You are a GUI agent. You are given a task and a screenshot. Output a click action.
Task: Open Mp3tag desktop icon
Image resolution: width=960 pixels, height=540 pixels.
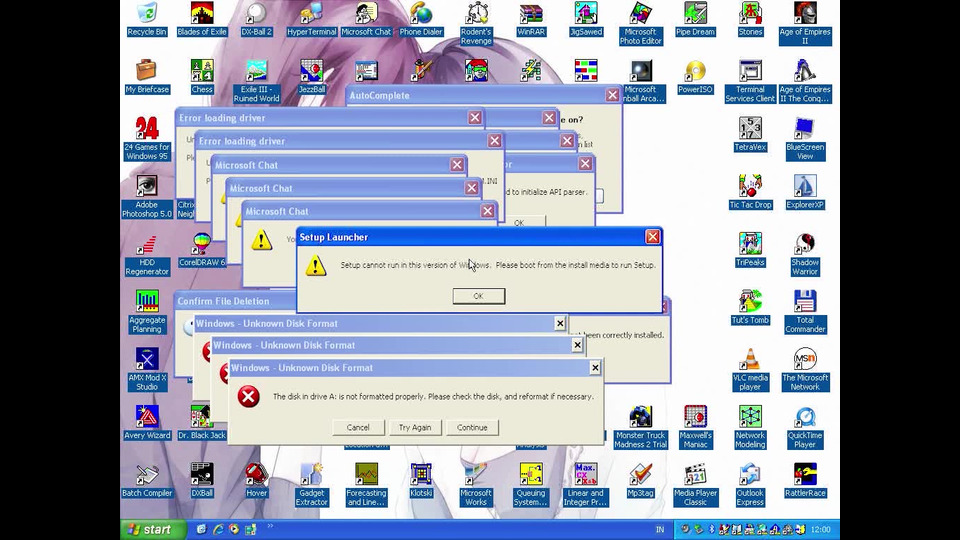(640, 480)
